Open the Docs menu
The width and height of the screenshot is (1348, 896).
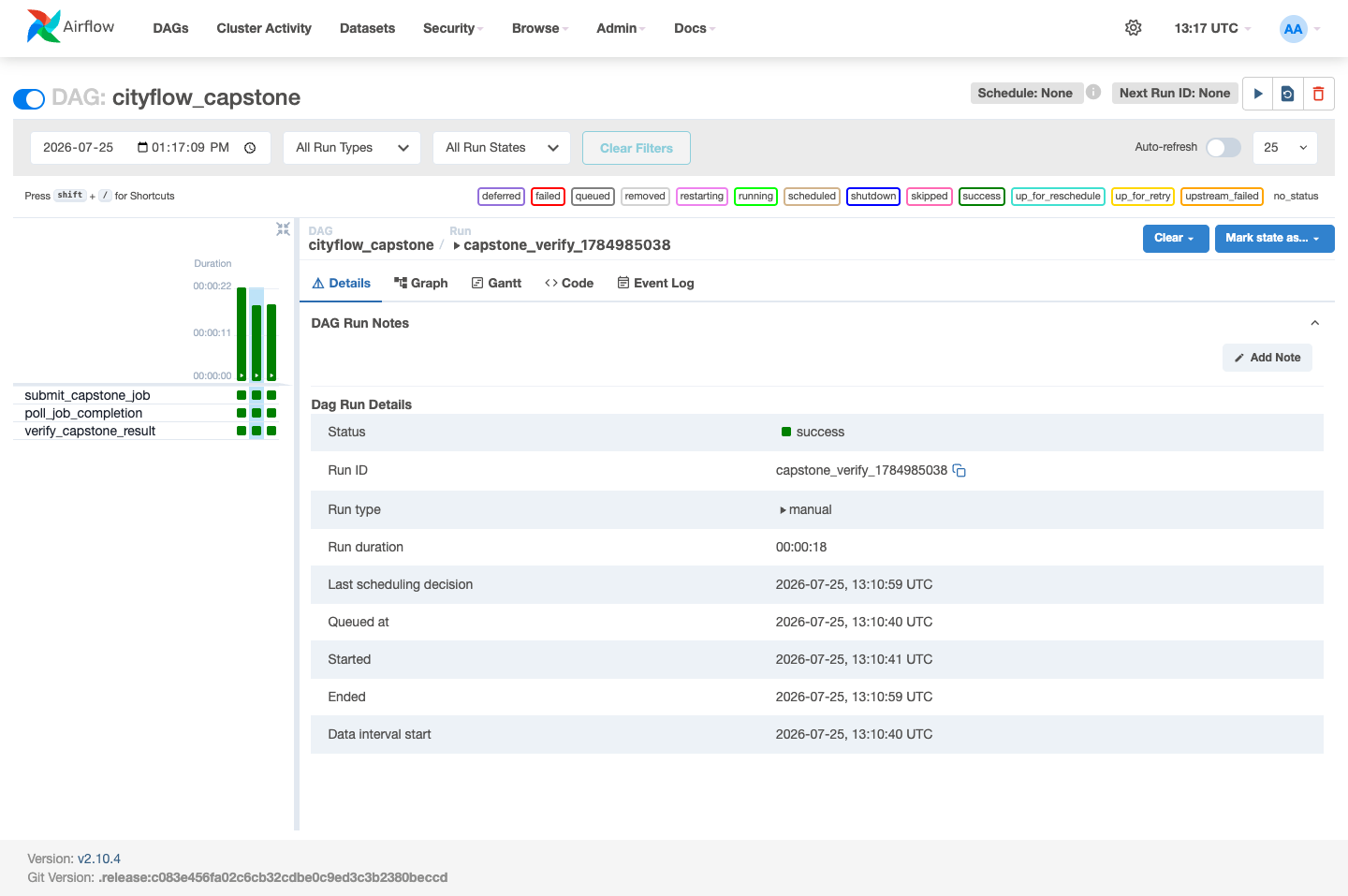pyautogui.click(x=695, y=28)
